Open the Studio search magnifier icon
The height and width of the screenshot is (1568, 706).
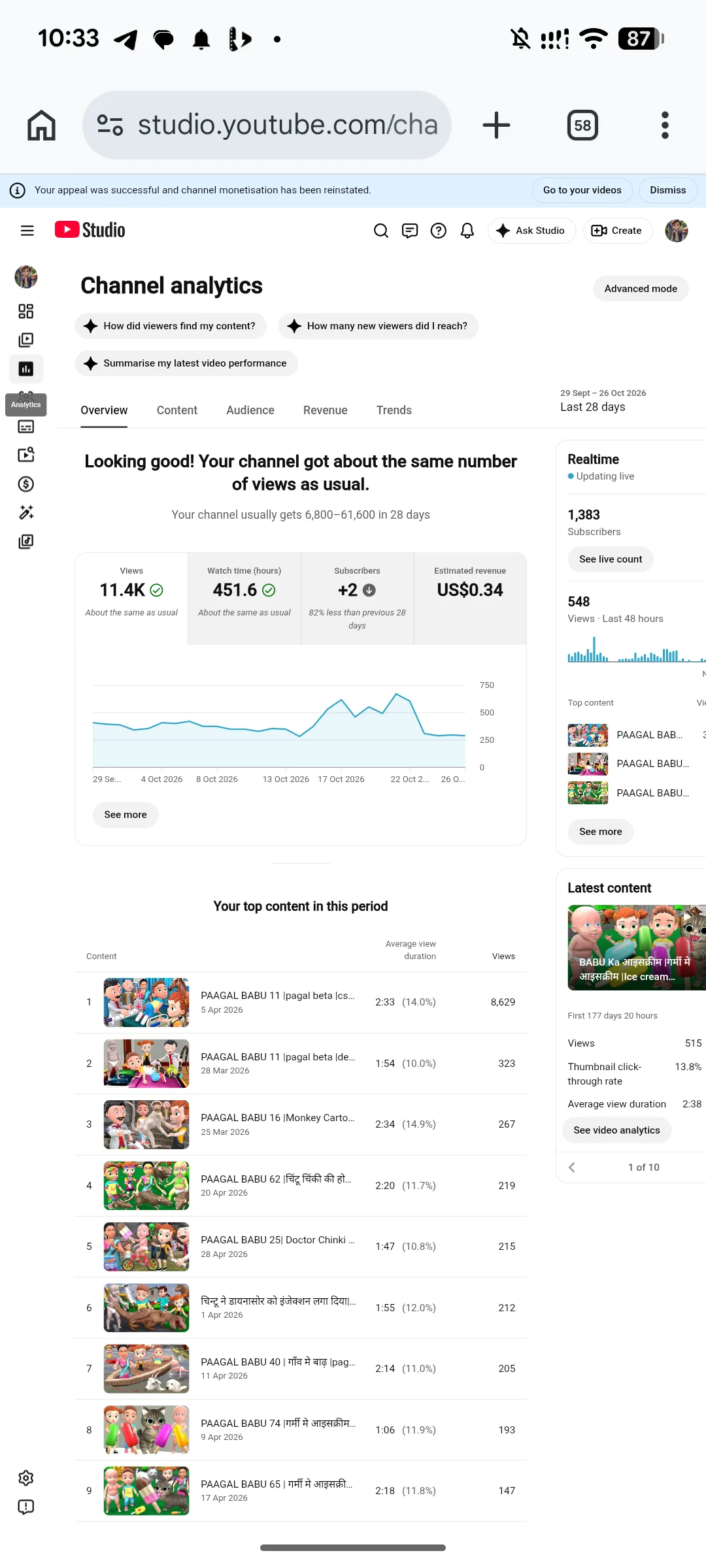click(381, 231)
